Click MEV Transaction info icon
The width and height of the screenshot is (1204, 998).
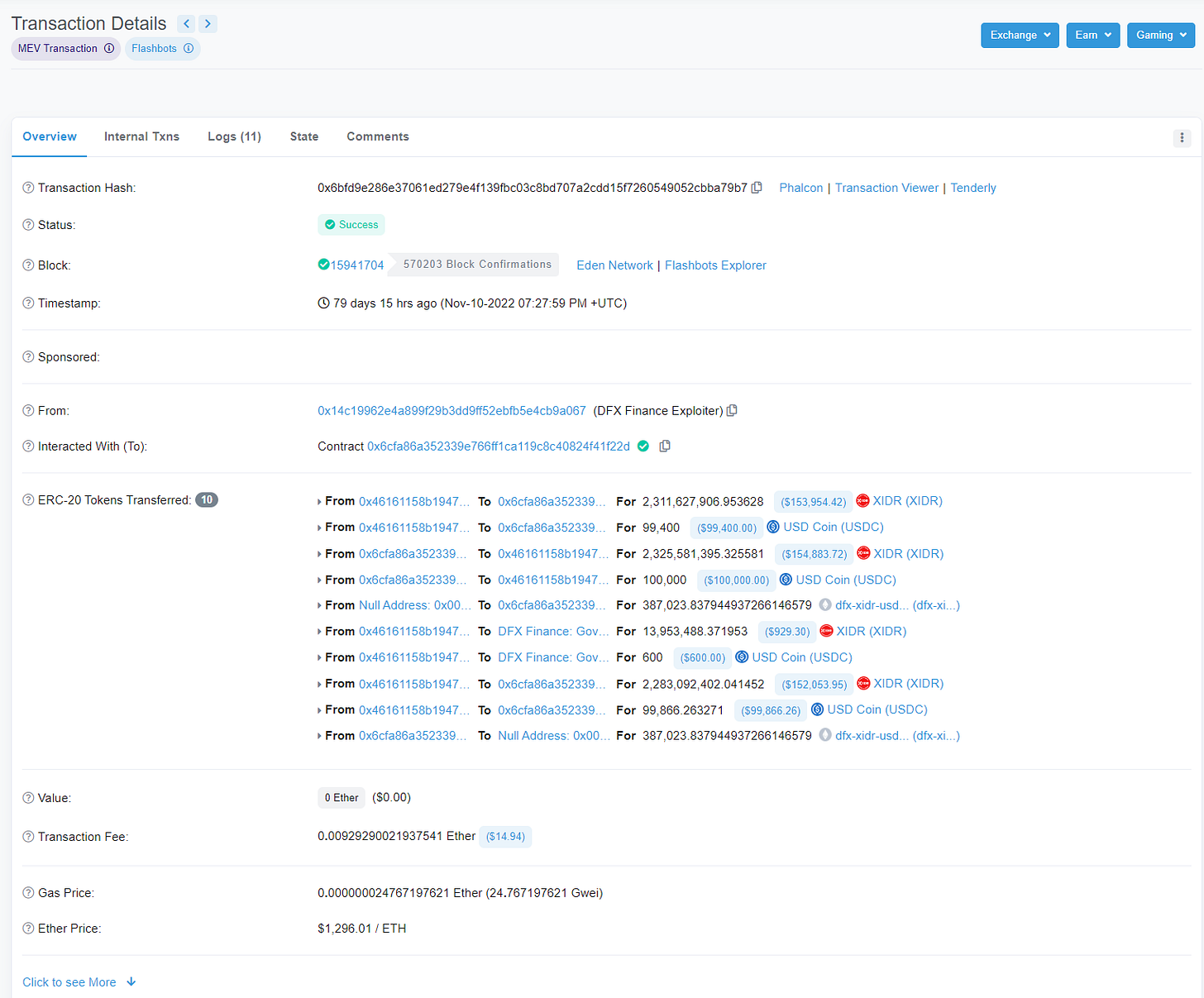[109, 49]
